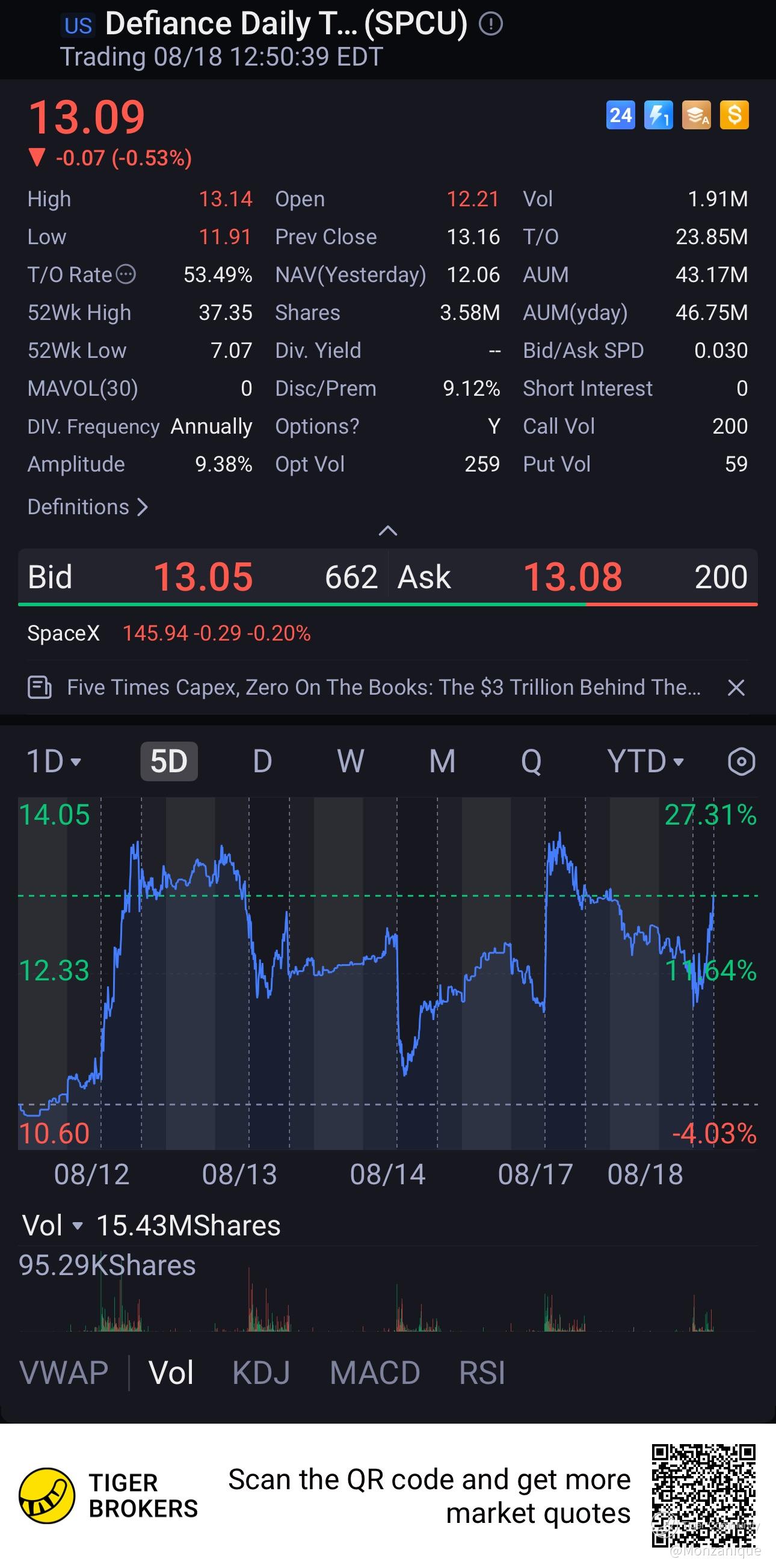The width and height of the screenshot is (776, 1568).
Task: Open the YTD range dropdown
Action: point(645,761)
